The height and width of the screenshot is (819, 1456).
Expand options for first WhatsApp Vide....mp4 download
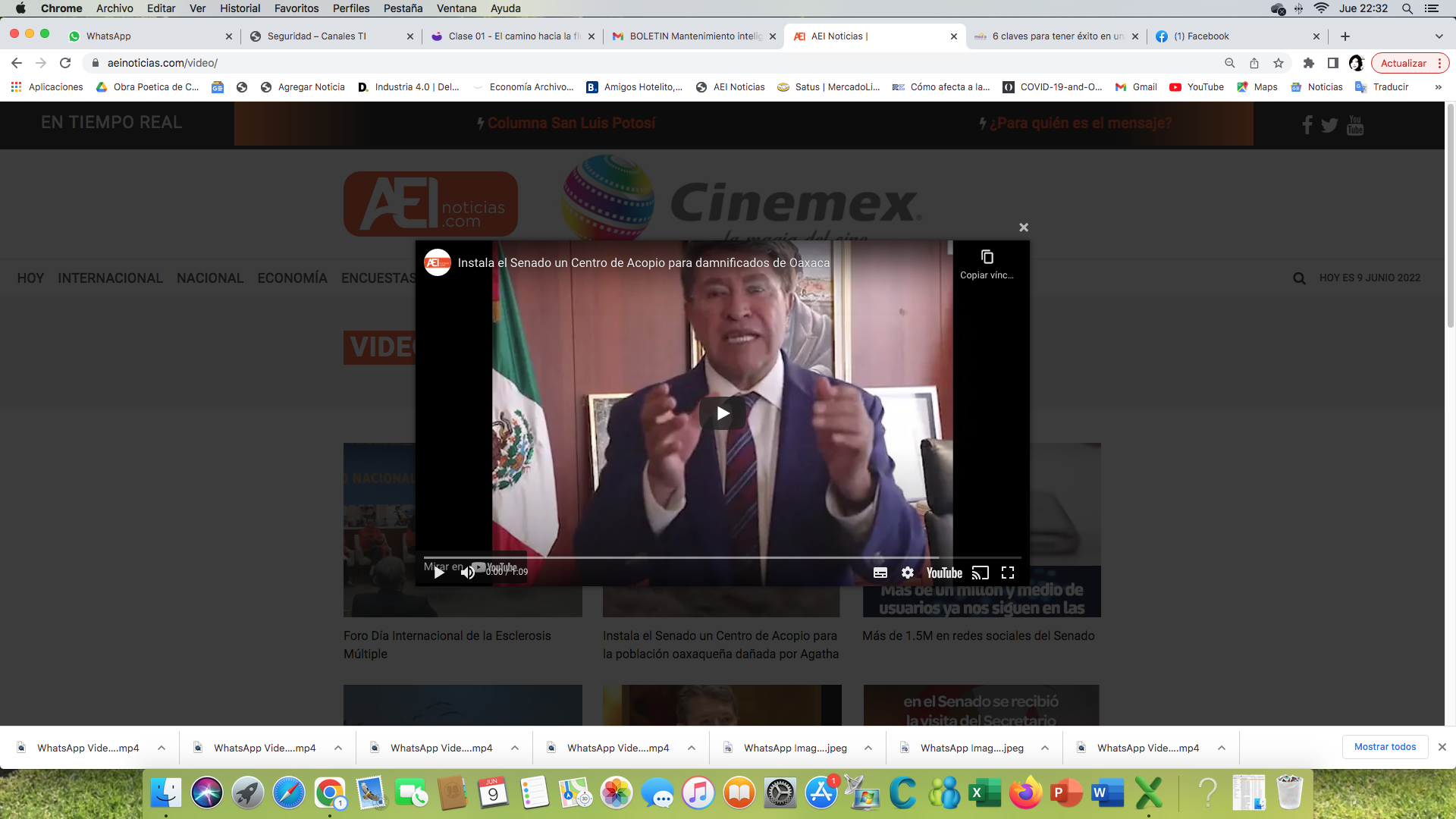(162, 748)
